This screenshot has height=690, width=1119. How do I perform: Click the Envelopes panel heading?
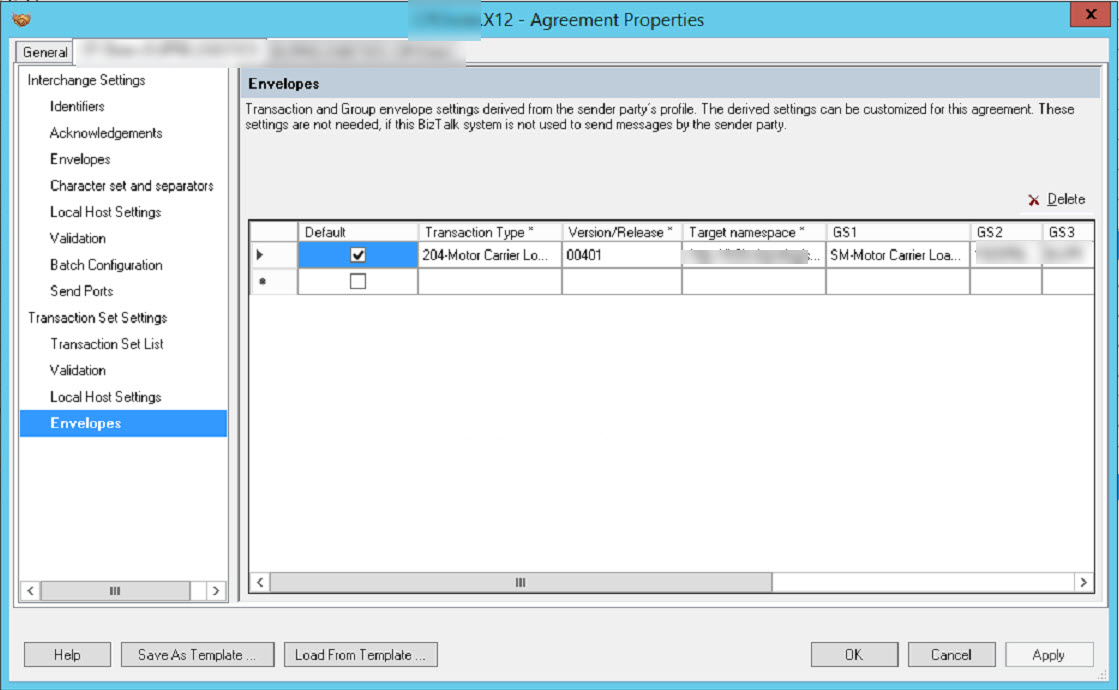[x=283, y=83]
